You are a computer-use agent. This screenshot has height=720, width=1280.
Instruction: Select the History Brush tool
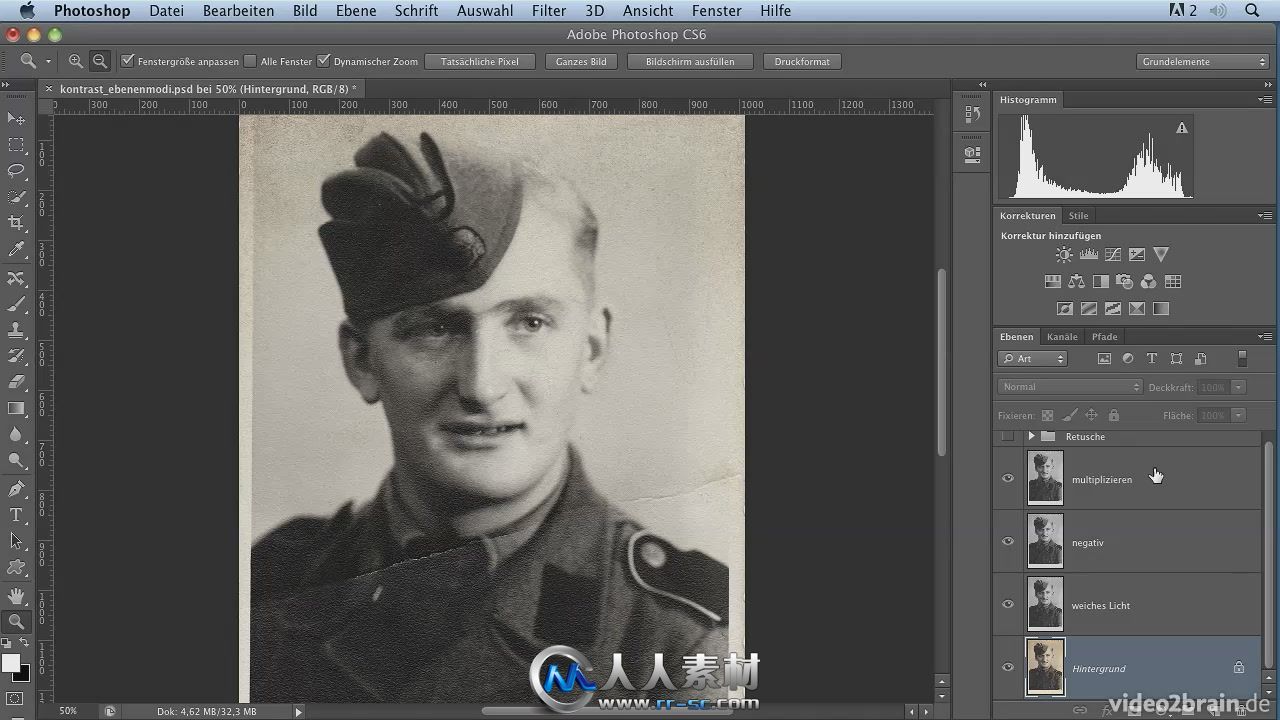click(16, 357)
